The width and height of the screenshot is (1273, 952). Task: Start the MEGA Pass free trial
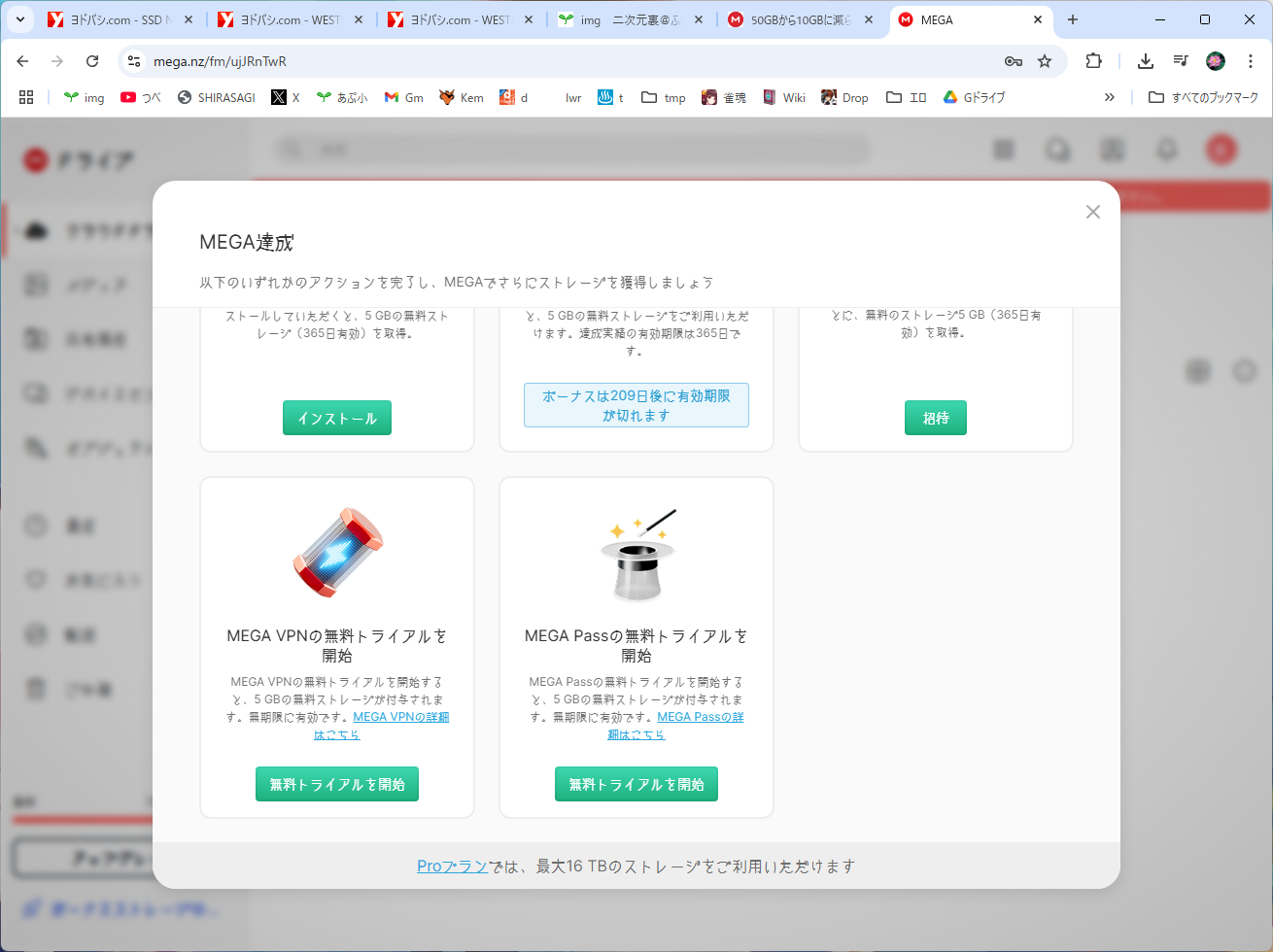[636, 784]
